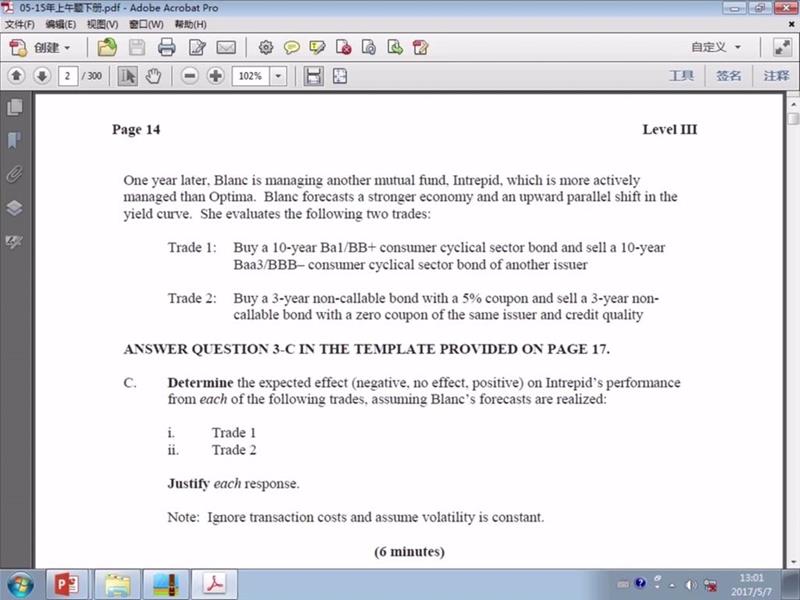
Task: Show bookmarks panel
Action: (x=14, y=140)
